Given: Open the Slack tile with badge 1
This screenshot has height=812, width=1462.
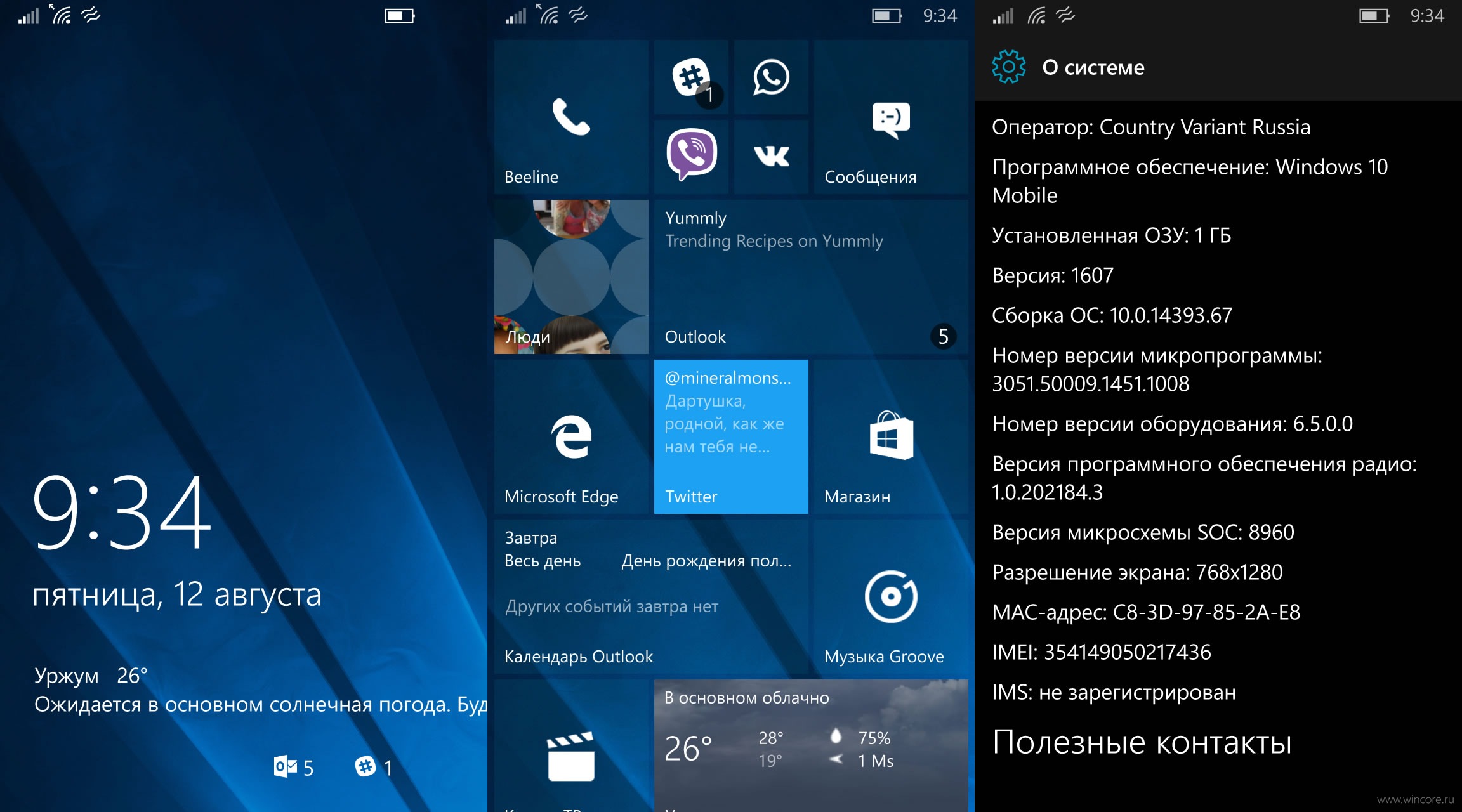Looking at the screenshot, I should [x=691, y=77].
